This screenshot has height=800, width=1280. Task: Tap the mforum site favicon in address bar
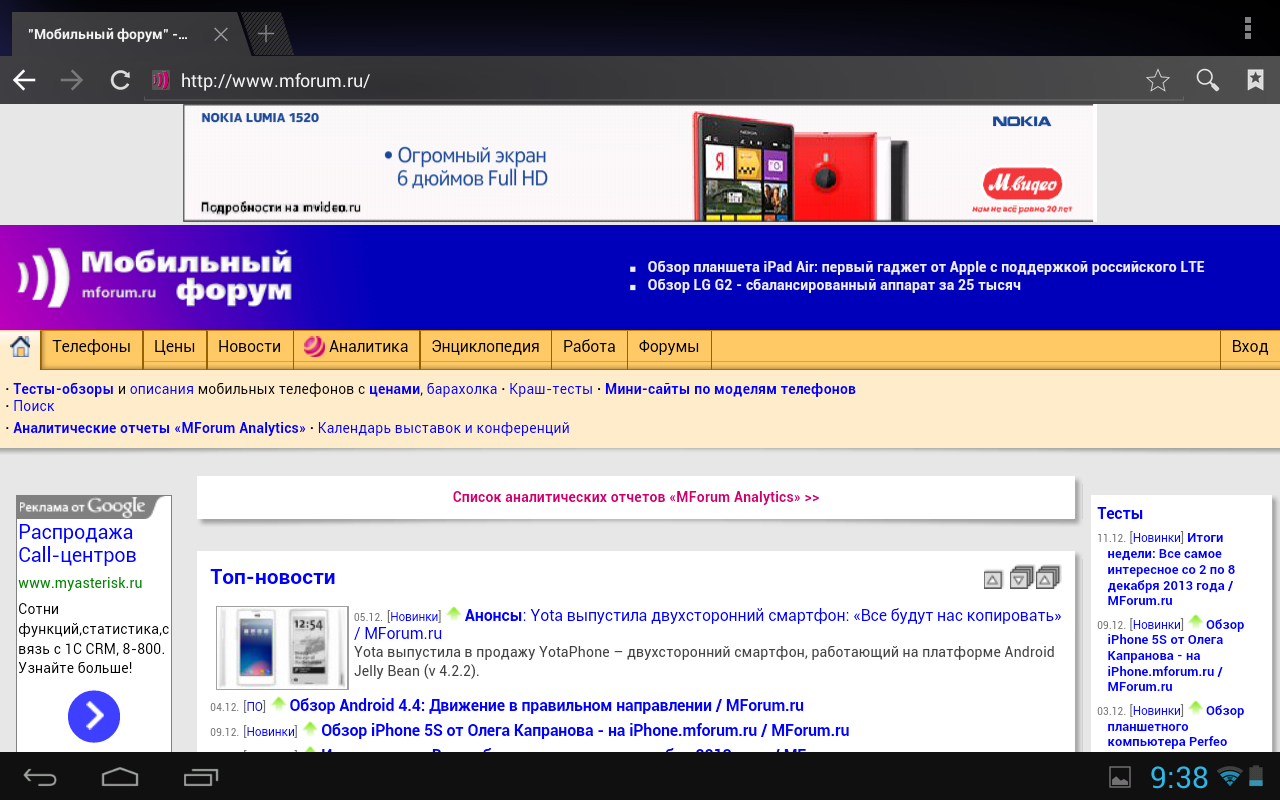pos(161,81)
